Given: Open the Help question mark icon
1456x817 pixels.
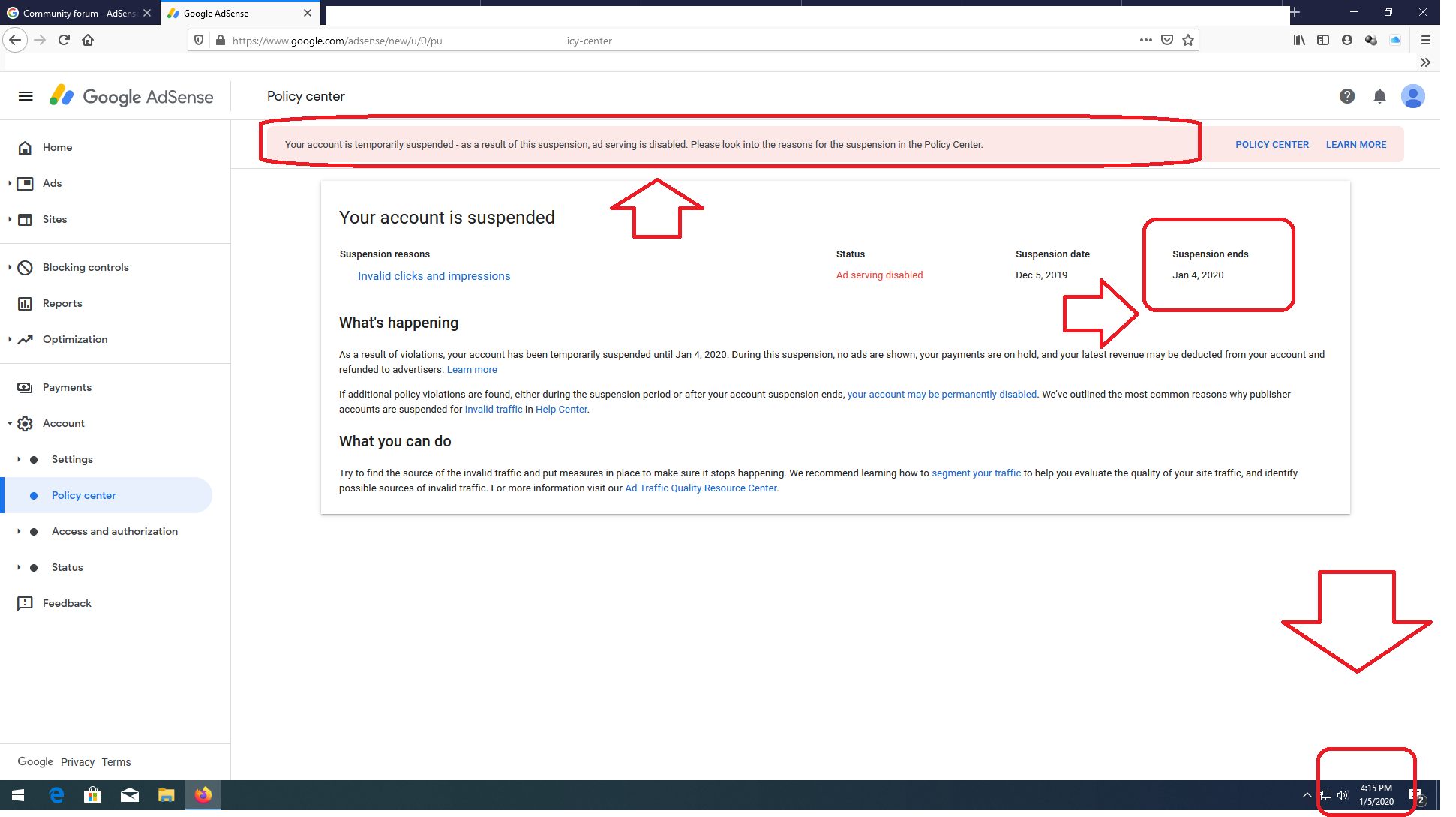Looking at the screenshot, I should [x=1347, y=96].
